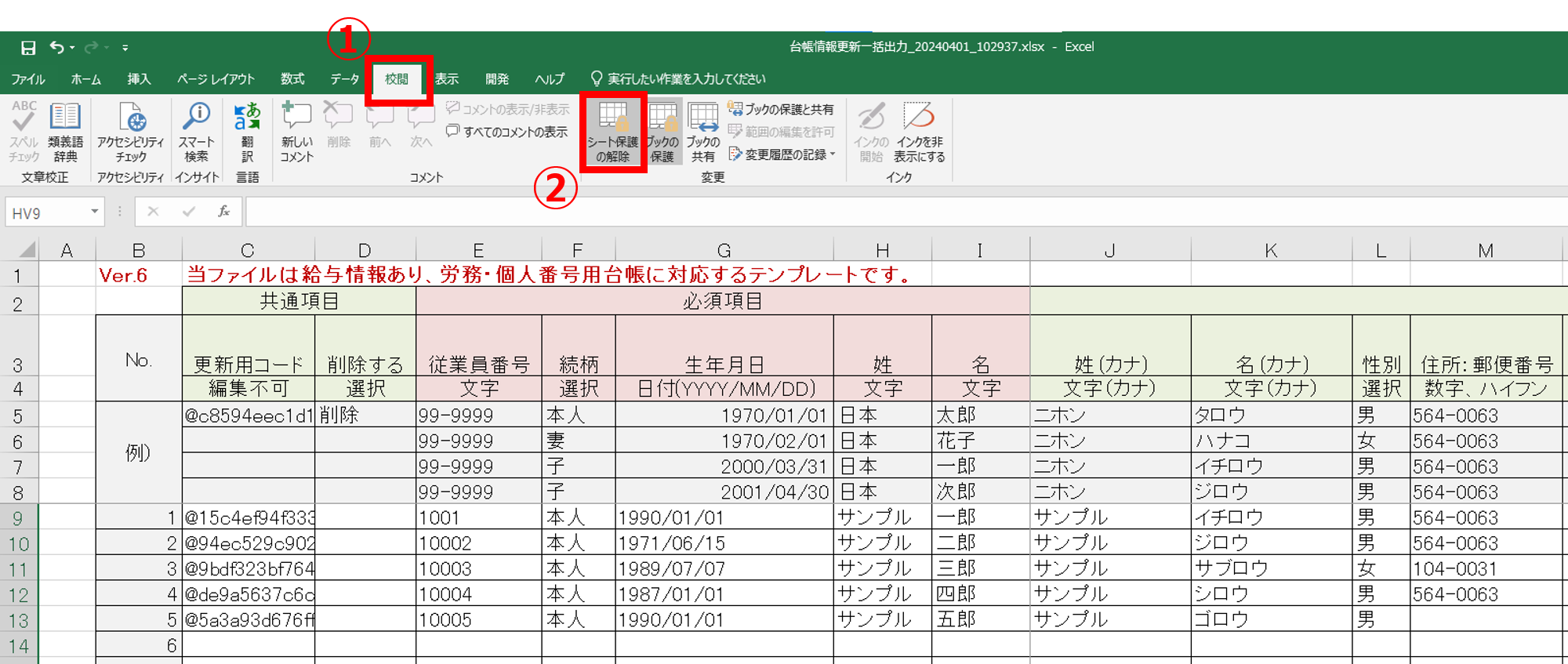1568x664 pixels.
Task: Click cell with date 2001/04/30
Action: (724, 492)
